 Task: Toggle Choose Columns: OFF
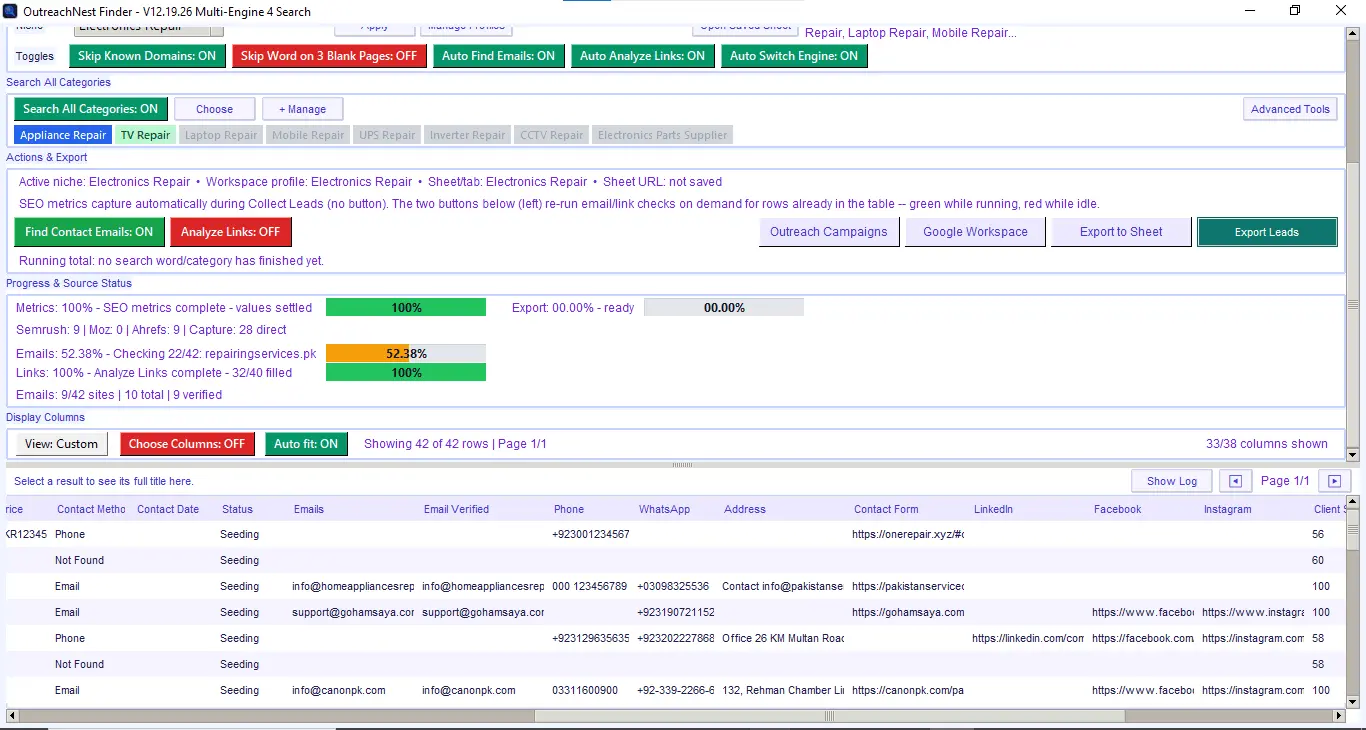[x=187, y=444]
